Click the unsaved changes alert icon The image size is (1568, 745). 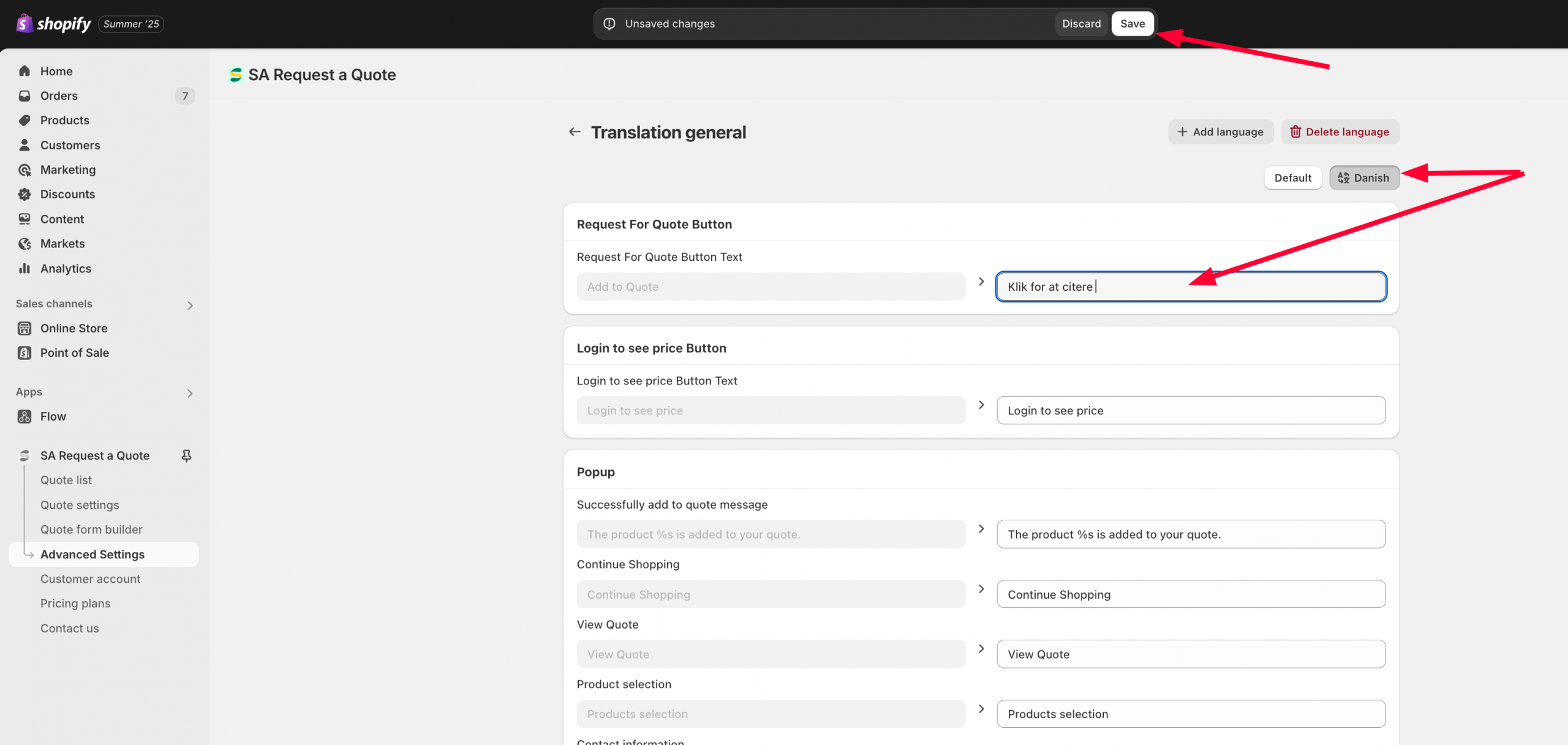point(609,24)
